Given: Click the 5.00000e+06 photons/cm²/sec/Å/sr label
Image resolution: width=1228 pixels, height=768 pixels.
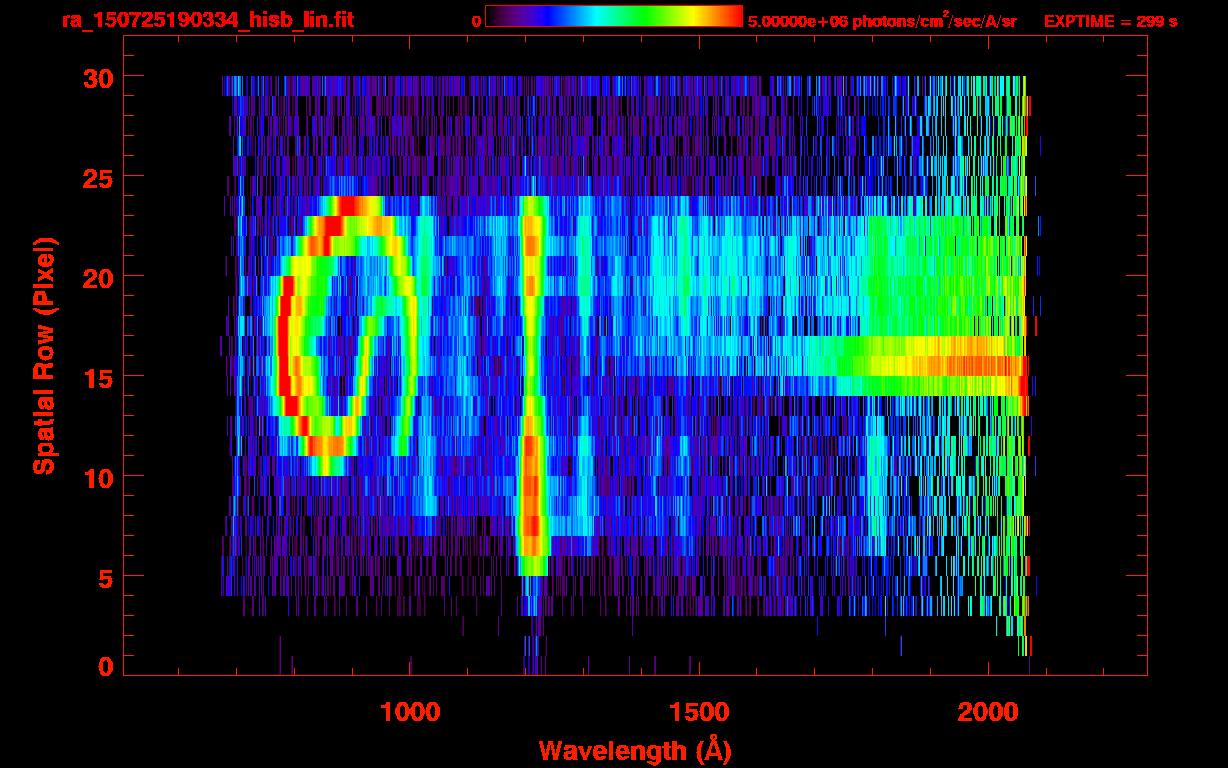Looking at the screenshot, I should (x=882, y=21).
